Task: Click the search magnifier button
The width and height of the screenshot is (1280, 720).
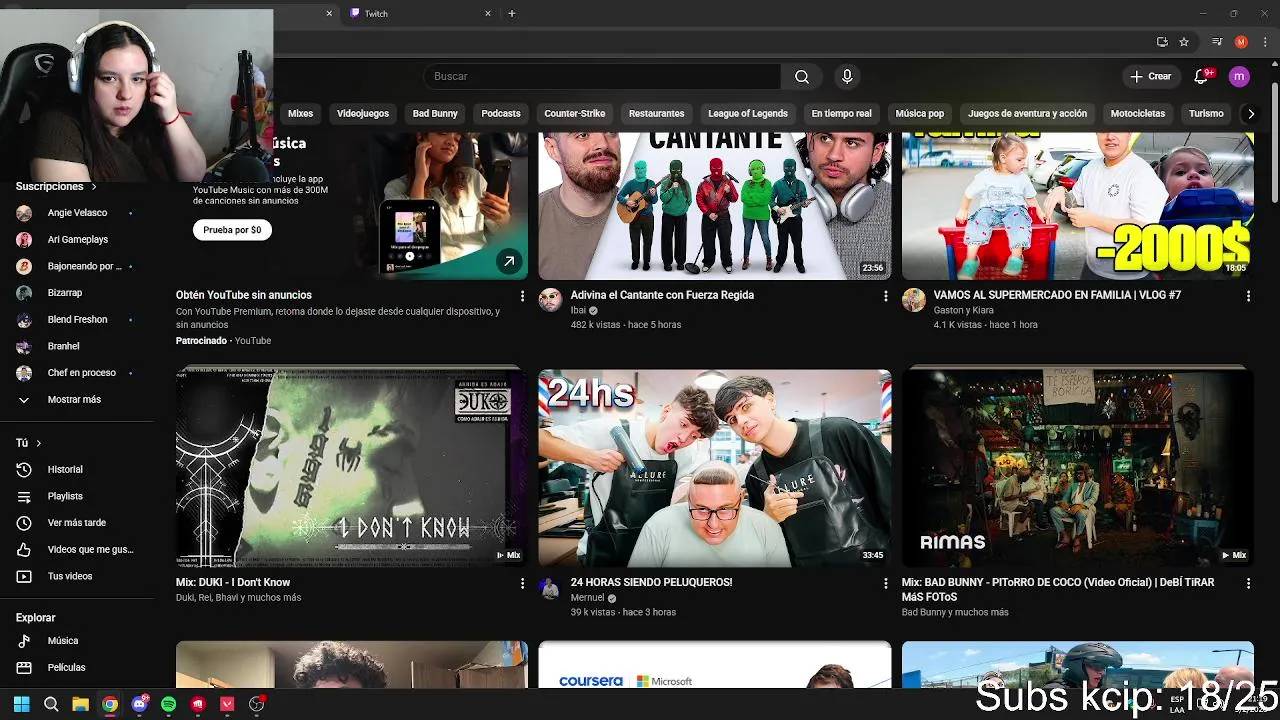Action: 802,77
